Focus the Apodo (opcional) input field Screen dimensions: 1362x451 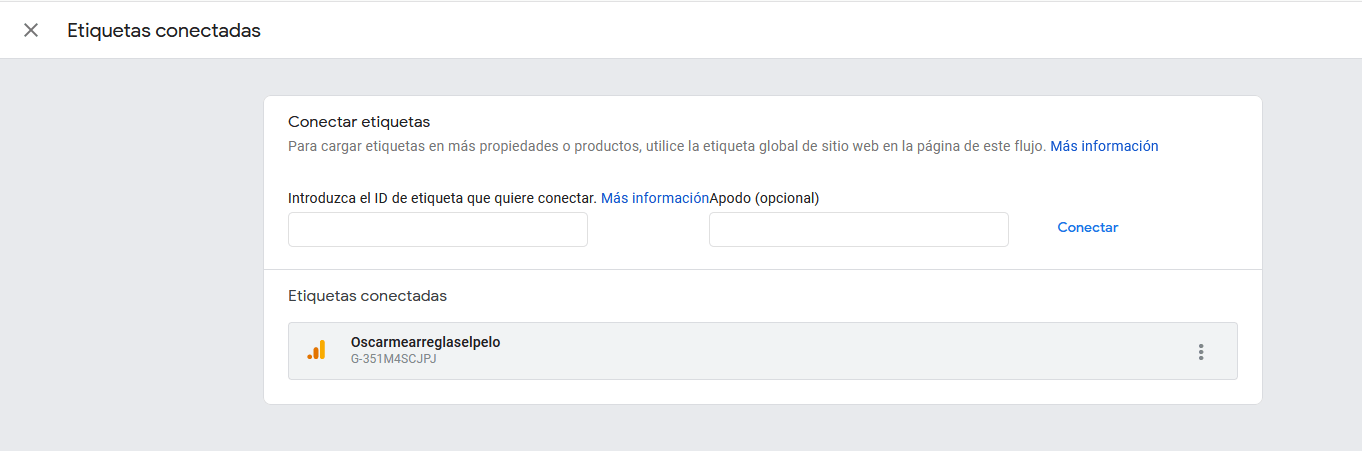click(x=859, y=229)
